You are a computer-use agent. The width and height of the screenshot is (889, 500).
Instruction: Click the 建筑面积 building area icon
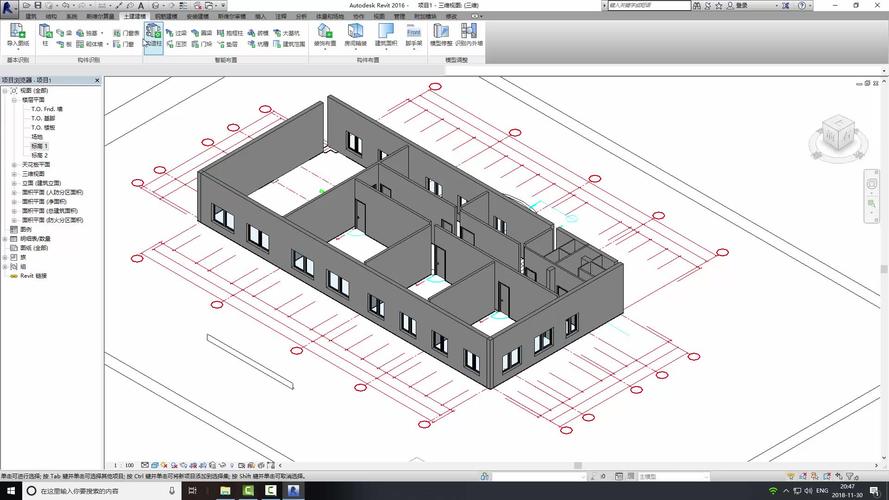(x=385, y=36)
